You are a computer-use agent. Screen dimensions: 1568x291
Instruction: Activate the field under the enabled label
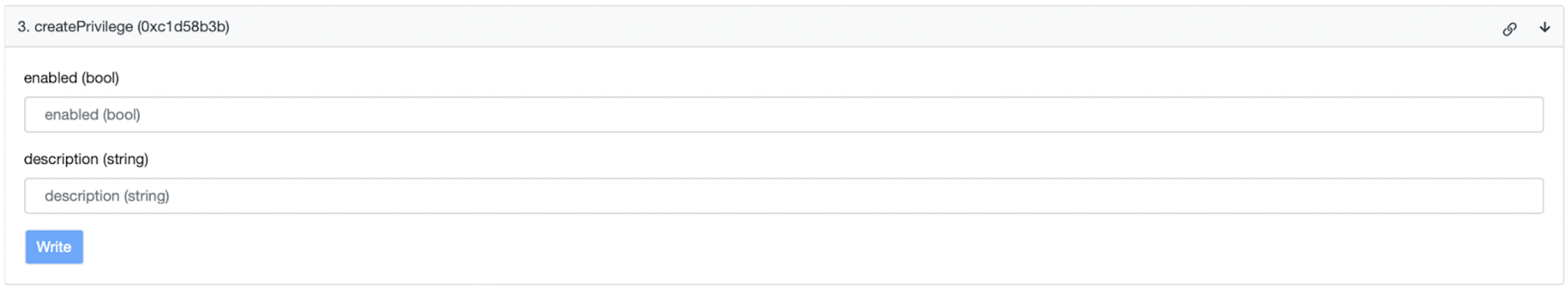(x=783, y=115)
